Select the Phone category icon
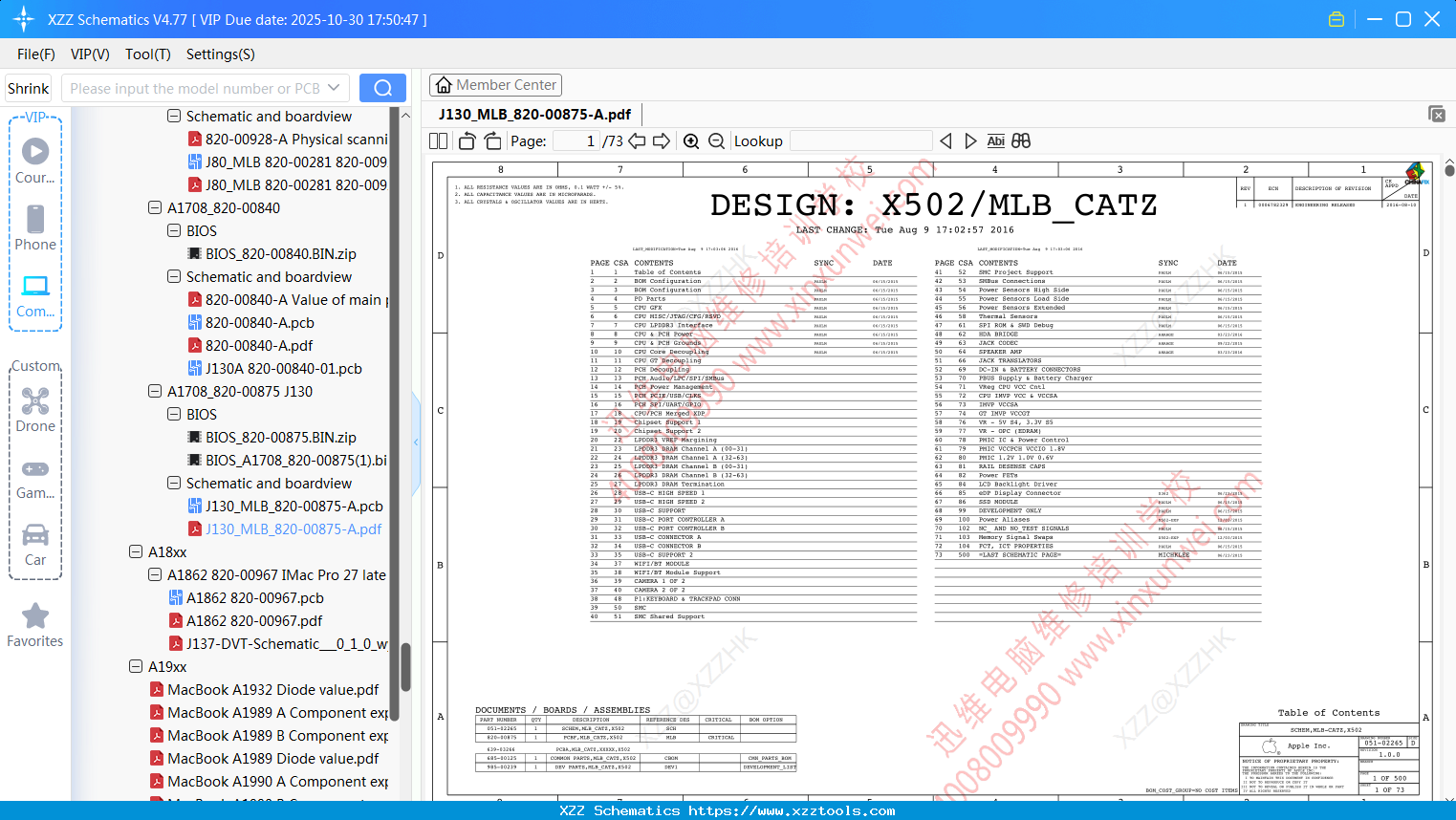Screen dimensions: 1456x820 point(35,227)
